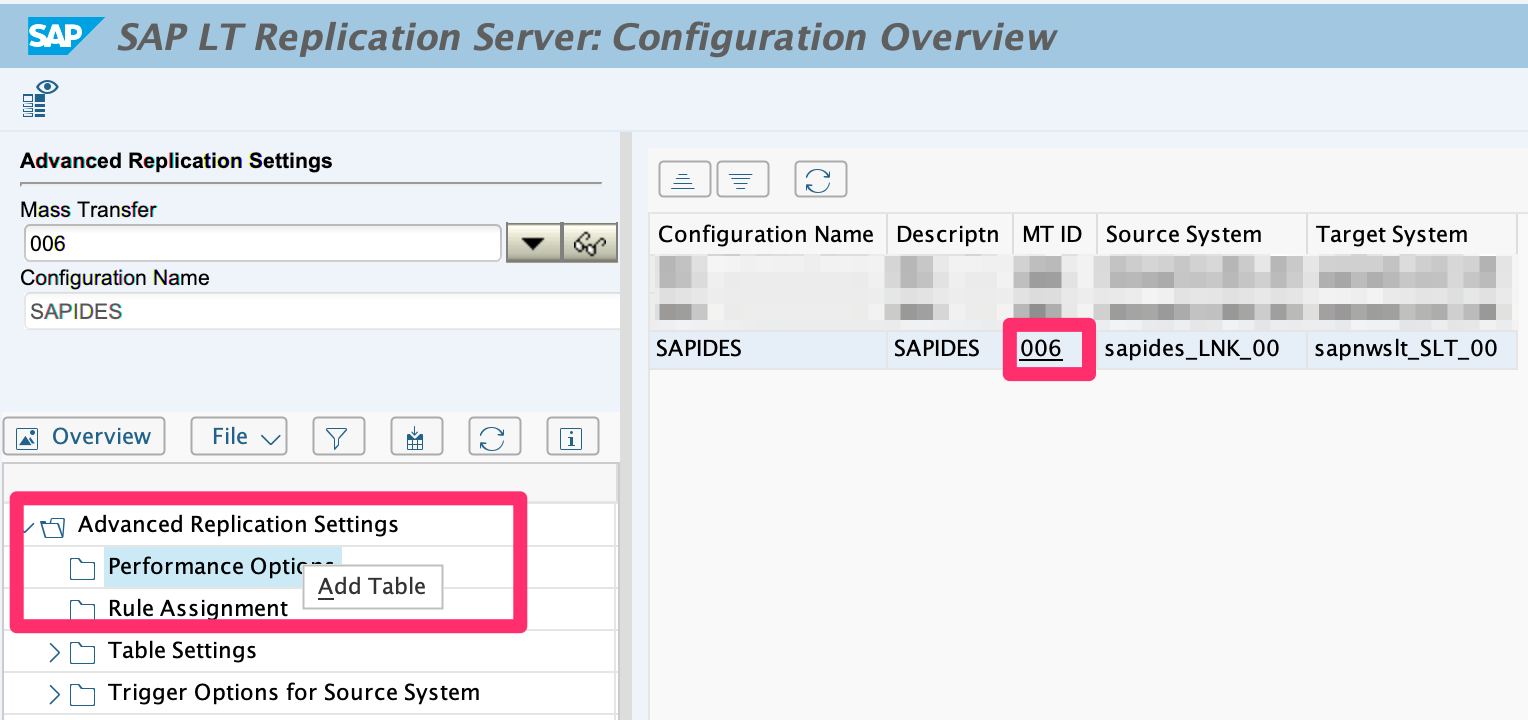The width and height of the screenshot is (1528, 720).
Task: Click the collapse all rows icon above table
Action: pos(684,180)
